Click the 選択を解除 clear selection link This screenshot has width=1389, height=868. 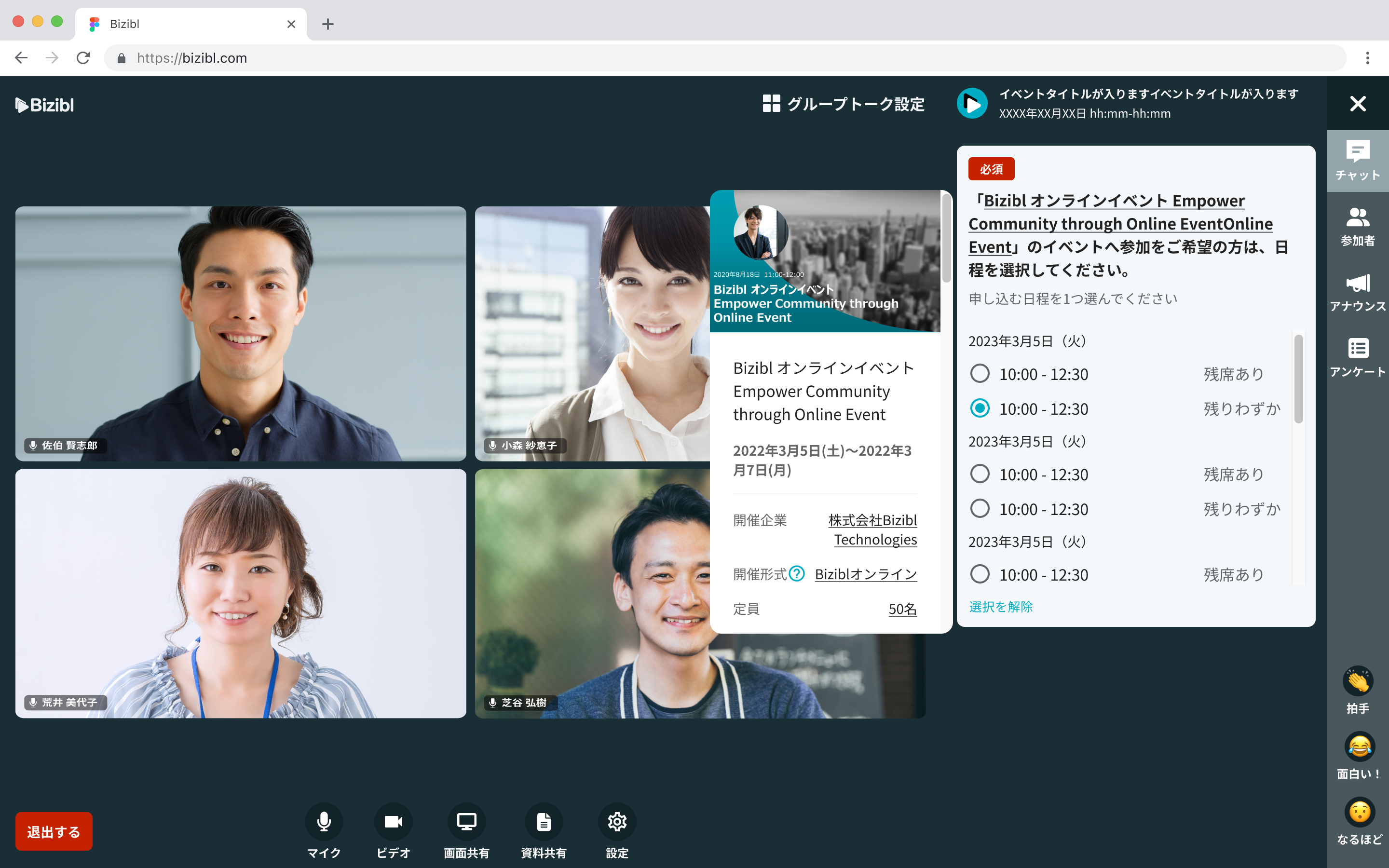coord(1000,607)
